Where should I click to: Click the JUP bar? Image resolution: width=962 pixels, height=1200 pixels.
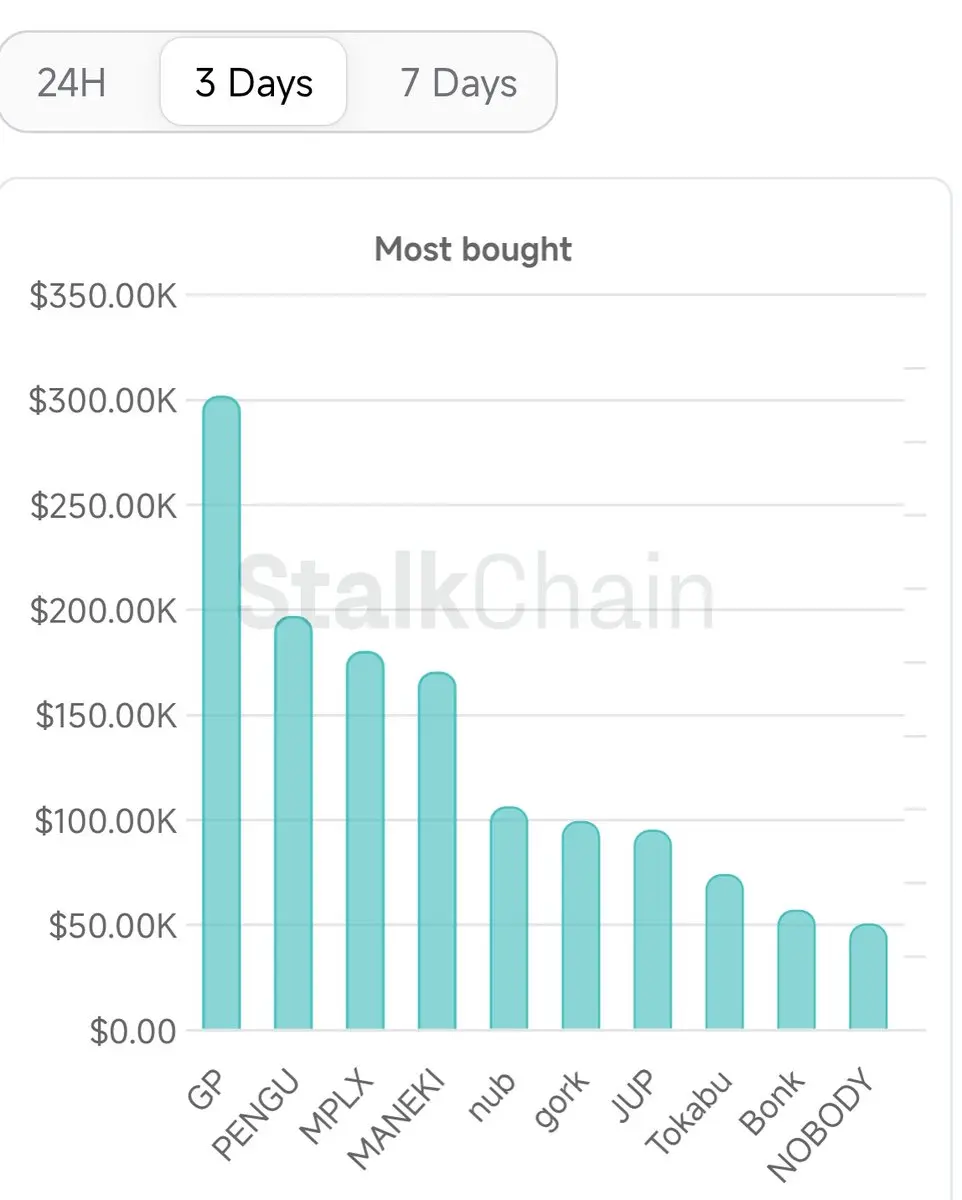[x=653, y=930]
